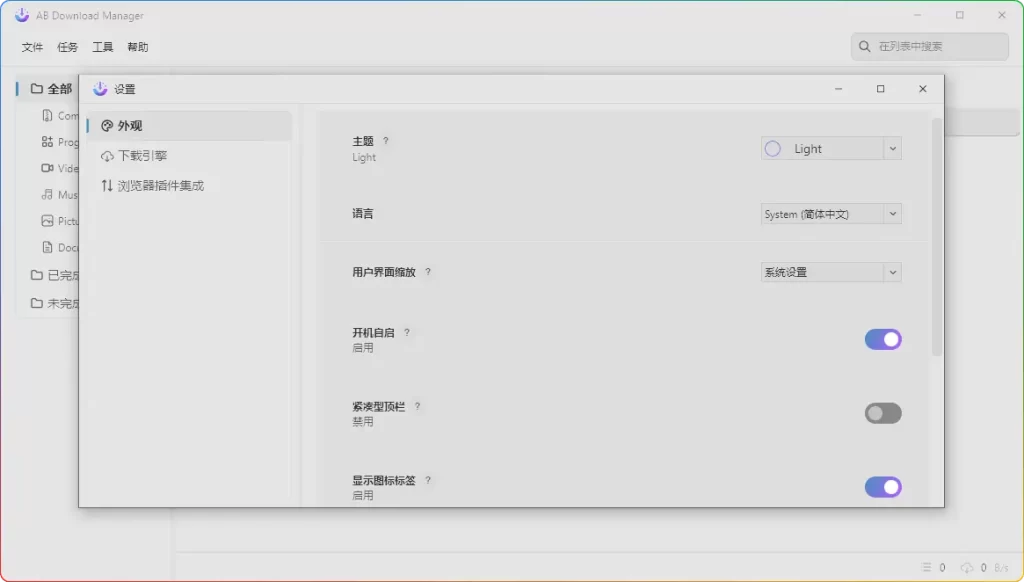
Task: Click the pictures icon in sidebar
Action: pyautogui.click(x=47, y=221)
